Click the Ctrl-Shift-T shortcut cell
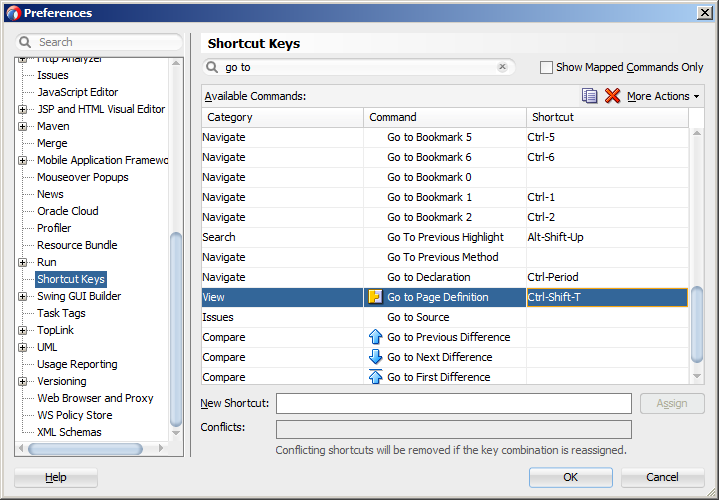 607,297
